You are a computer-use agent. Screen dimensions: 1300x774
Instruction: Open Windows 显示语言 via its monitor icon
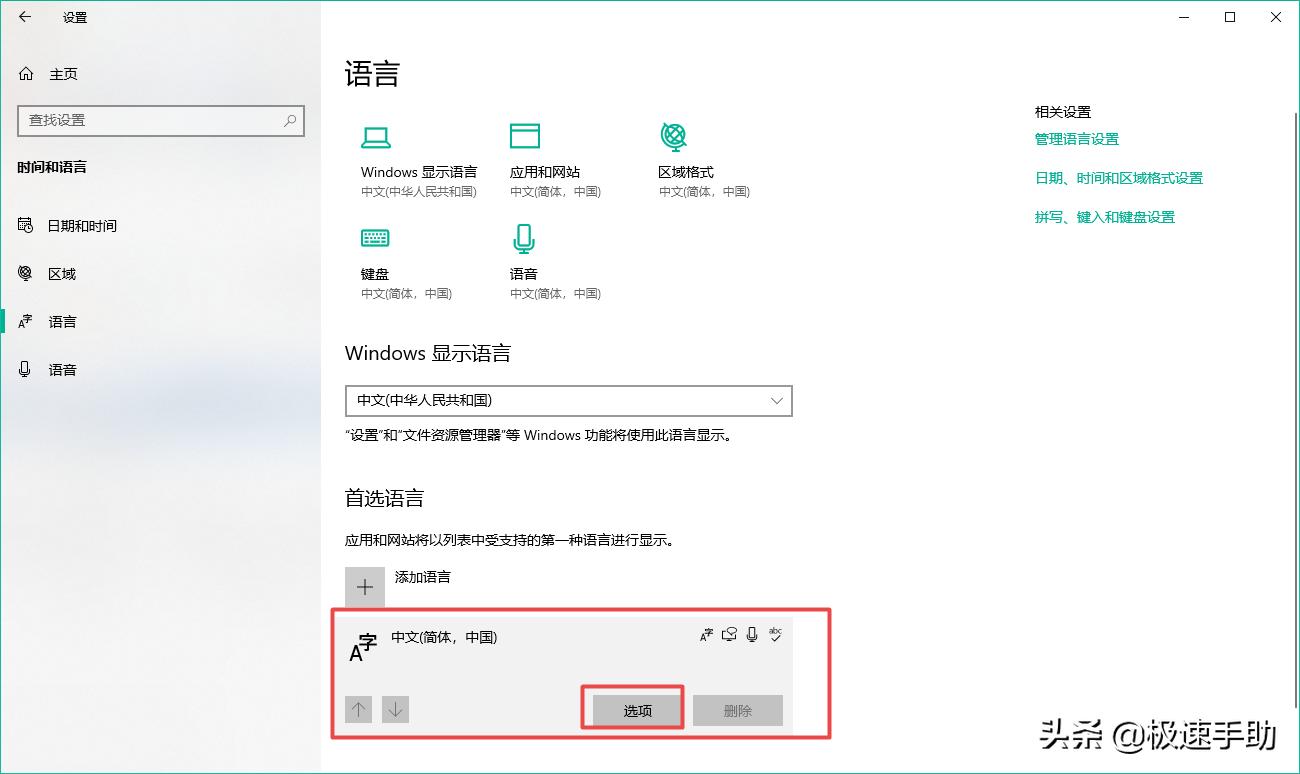(374, 135)
